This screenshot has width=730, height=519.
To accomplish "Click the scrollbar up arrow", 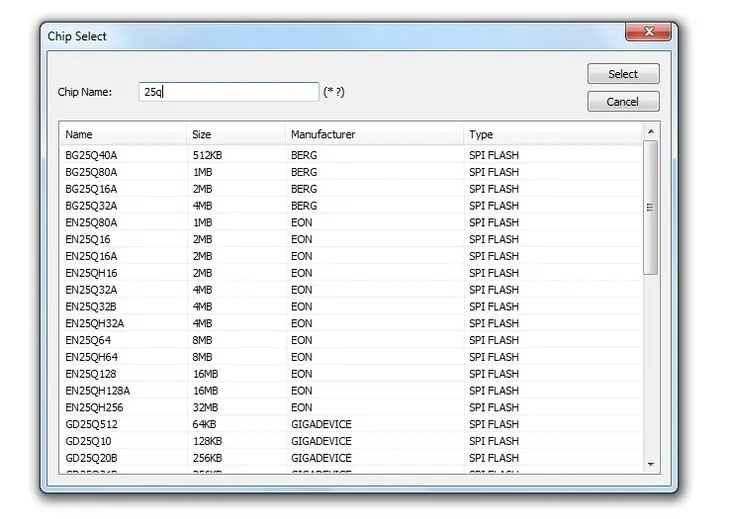I will click(x=651, y=132).
